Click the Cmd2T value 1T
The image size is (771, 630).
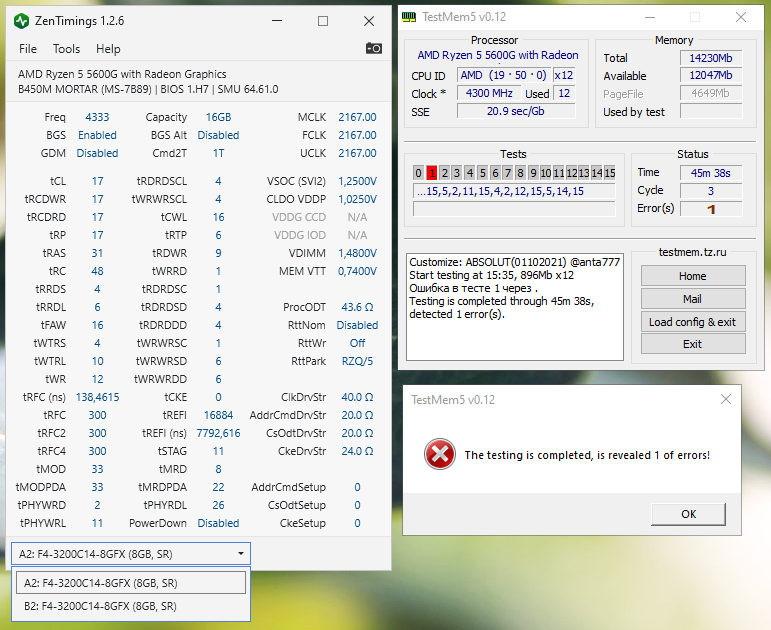tap(218, 153)
